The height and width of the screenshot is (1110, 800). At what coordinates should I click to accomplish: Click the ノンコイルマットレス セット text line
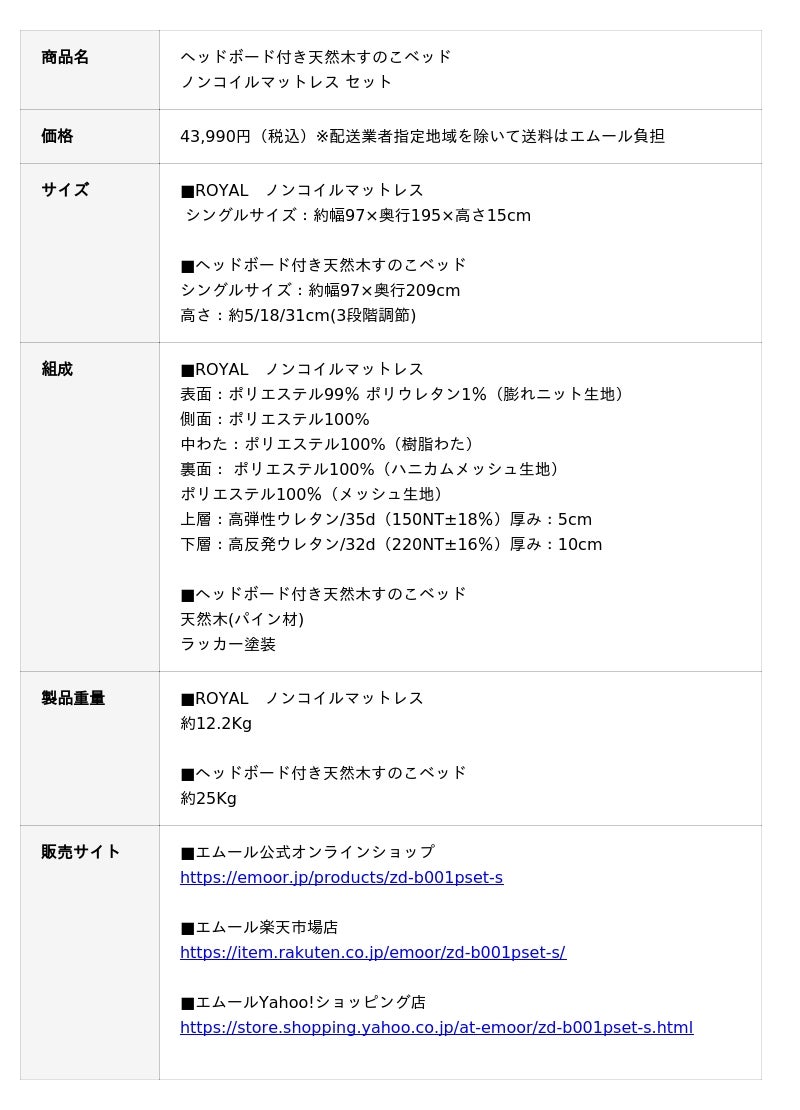tap(286, 81)
